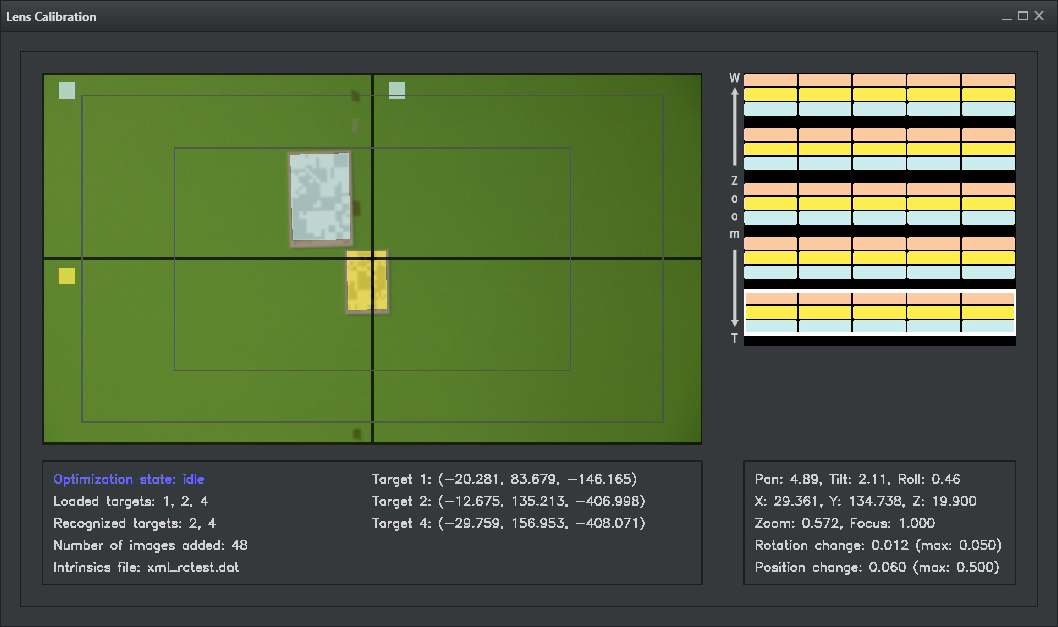Click the vertical Zoom axis label

point(735,207)
